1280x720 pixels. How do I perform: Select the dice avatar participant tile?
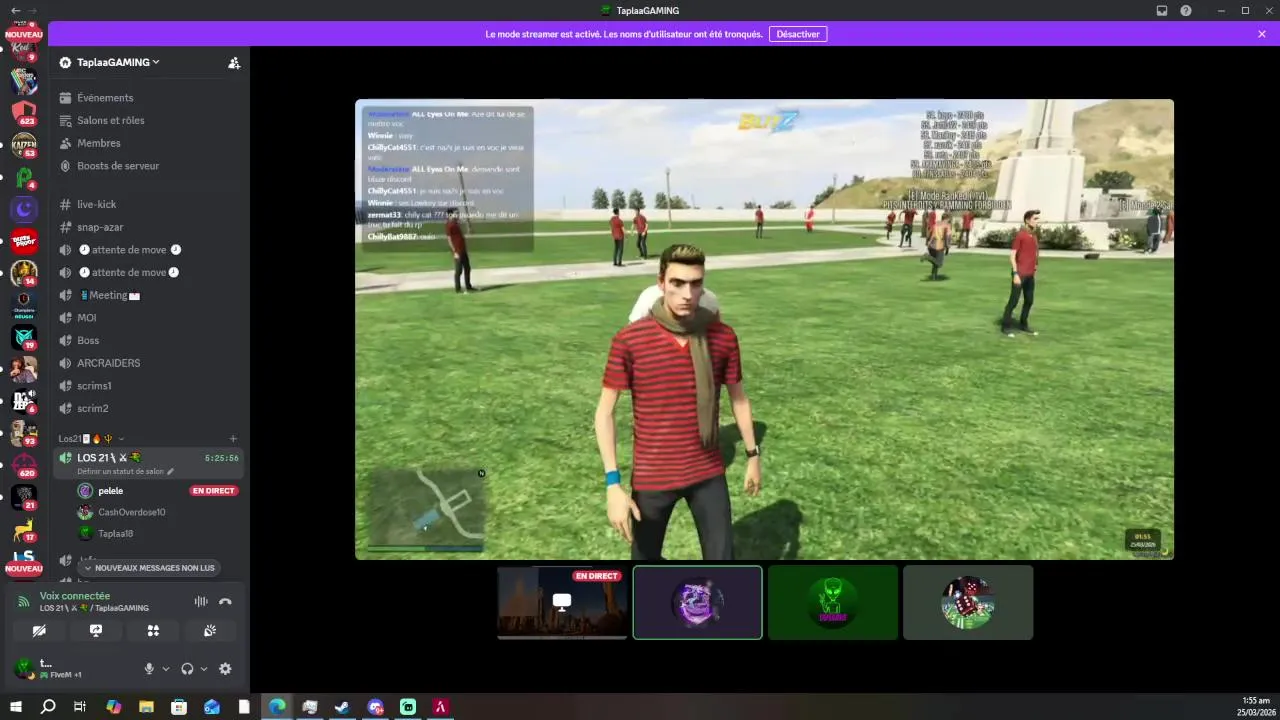click(967, 602)
